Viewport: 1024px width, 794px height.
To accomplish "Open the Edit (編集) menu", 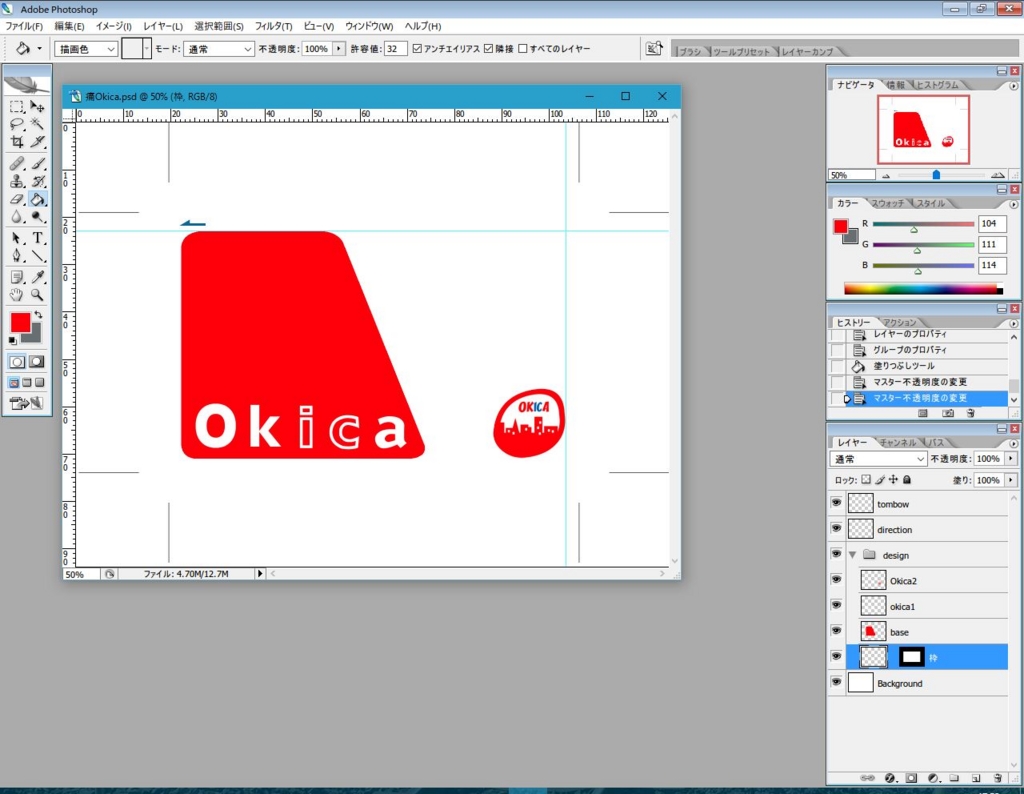I will (x=69, y=26).
